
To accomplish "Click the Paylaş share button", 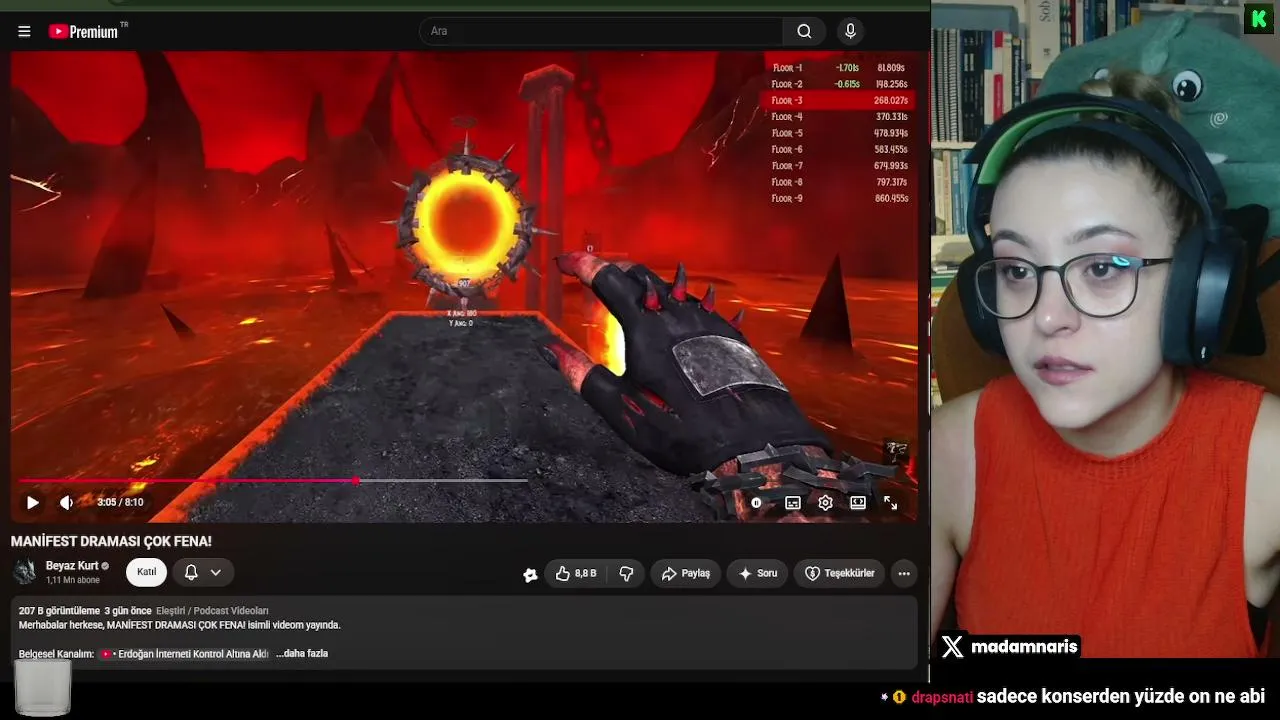I will point(686,573).
